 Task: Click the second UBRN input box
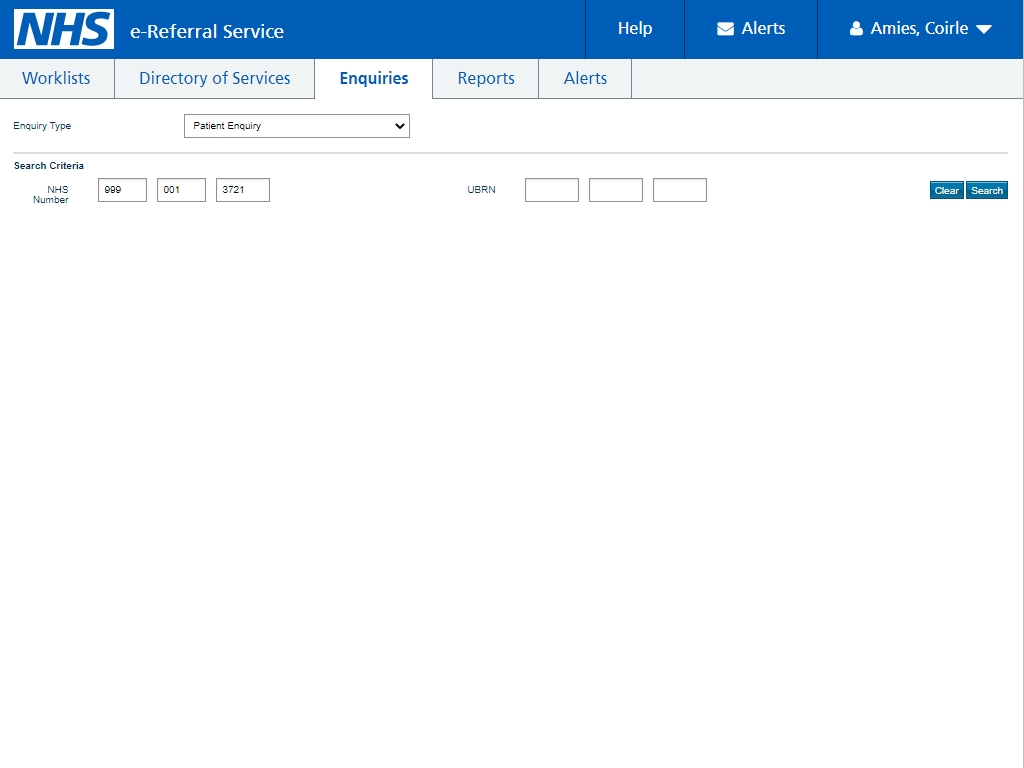coord(616,190)
